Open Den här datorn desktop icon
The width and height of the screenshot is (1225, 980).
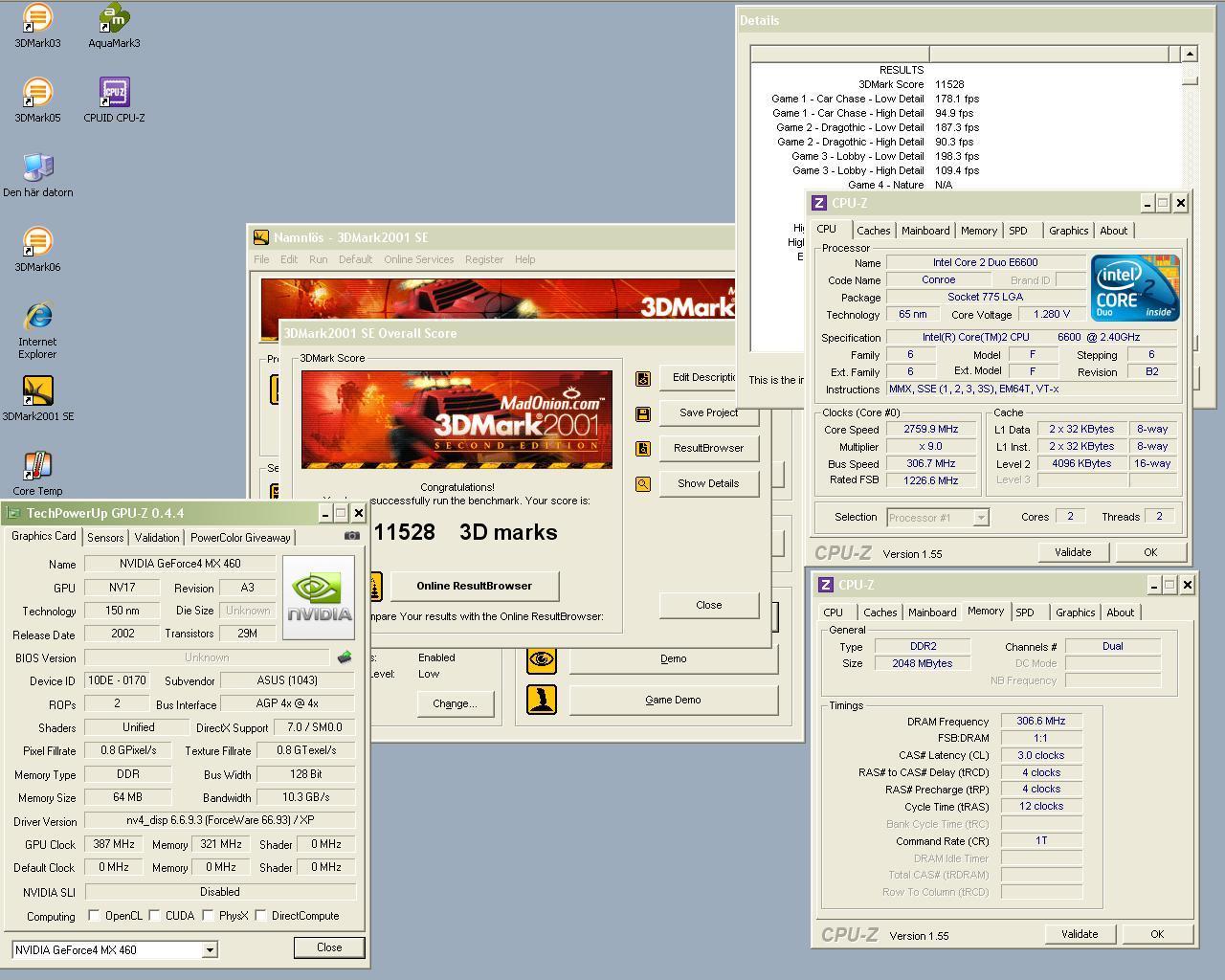[37, 175]
